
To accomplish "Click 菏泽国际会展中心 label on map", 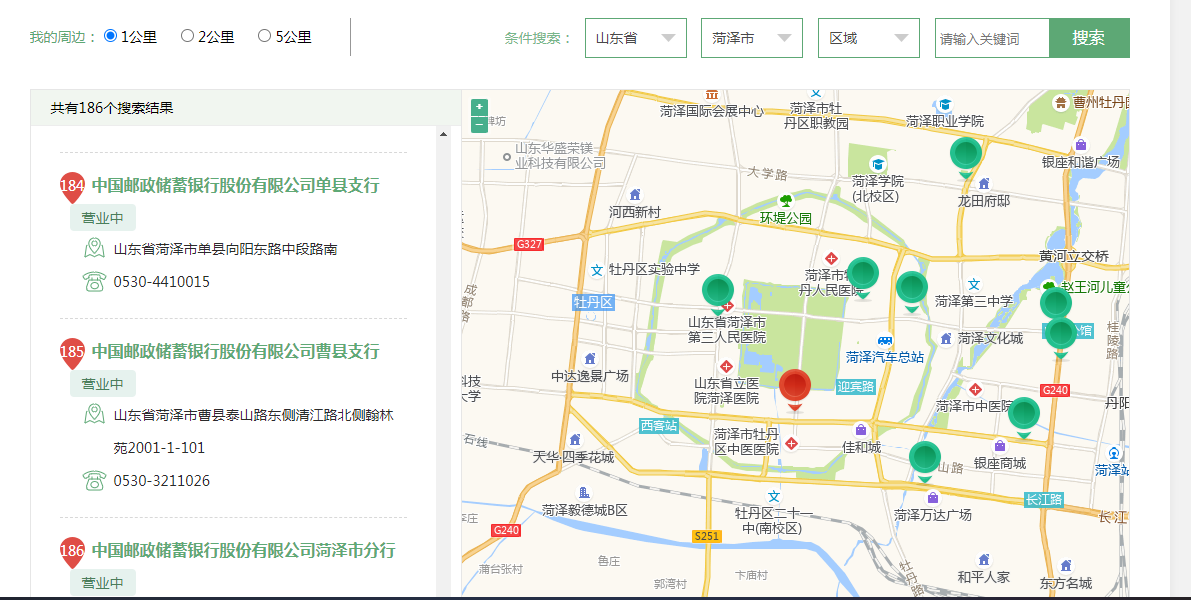I will point(712,111).
